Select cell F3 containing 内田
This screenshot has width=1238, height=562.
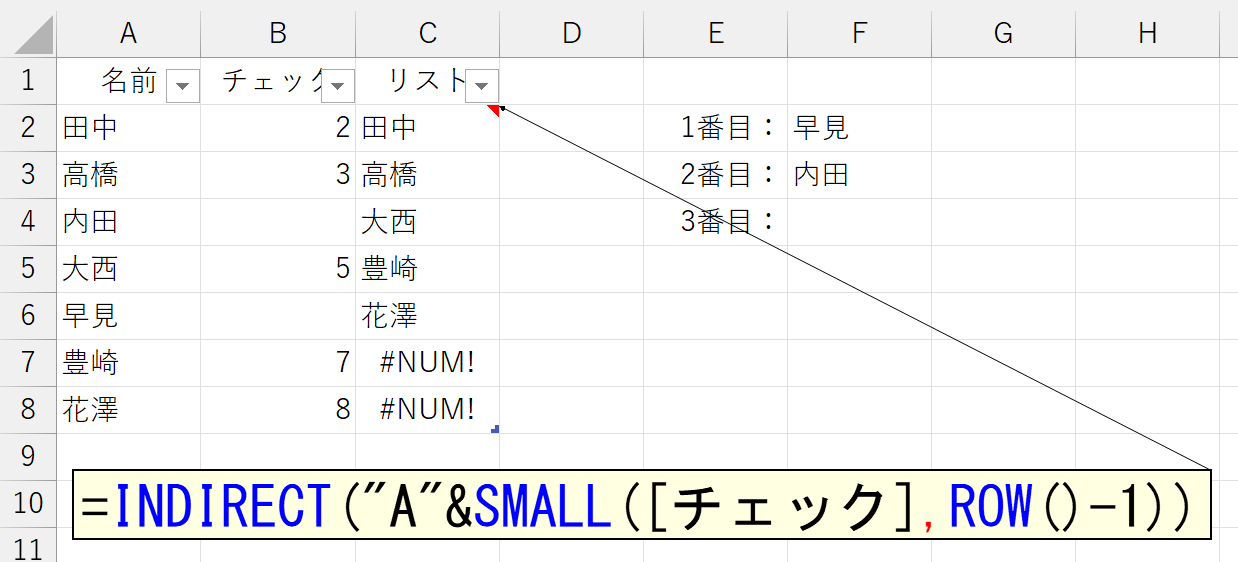pyautogui.click(x=858, y=175)
